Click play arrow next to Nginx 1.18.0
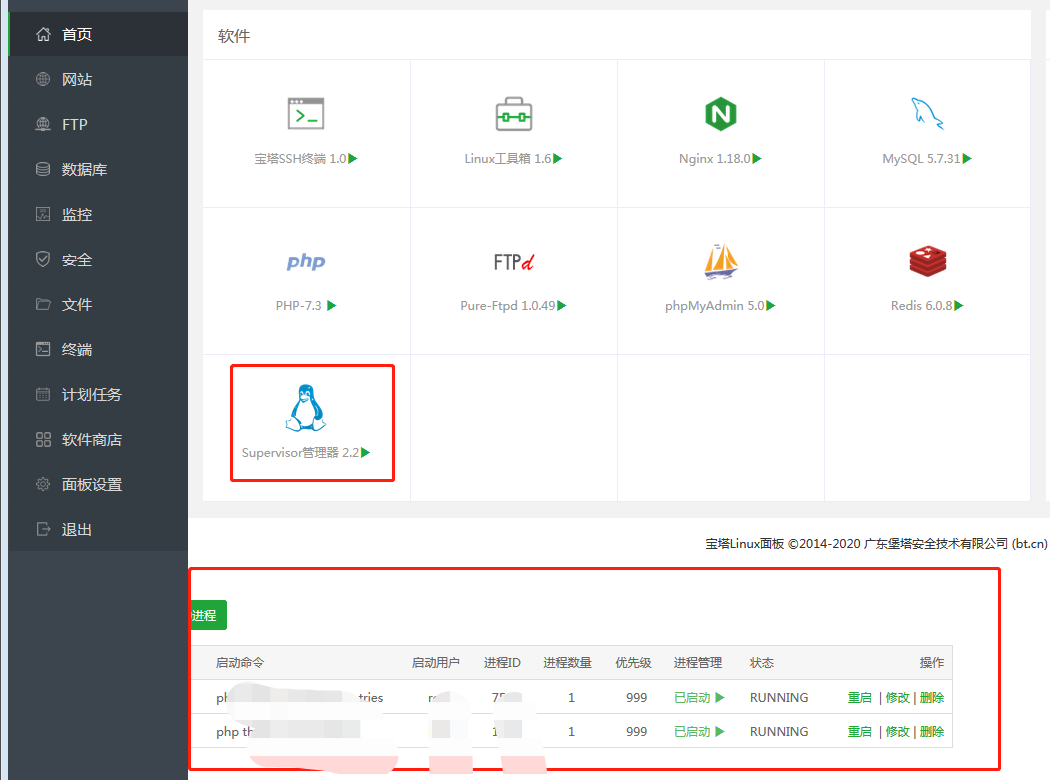This screenshot has width=1050, height=780. (x=757, y=159)
